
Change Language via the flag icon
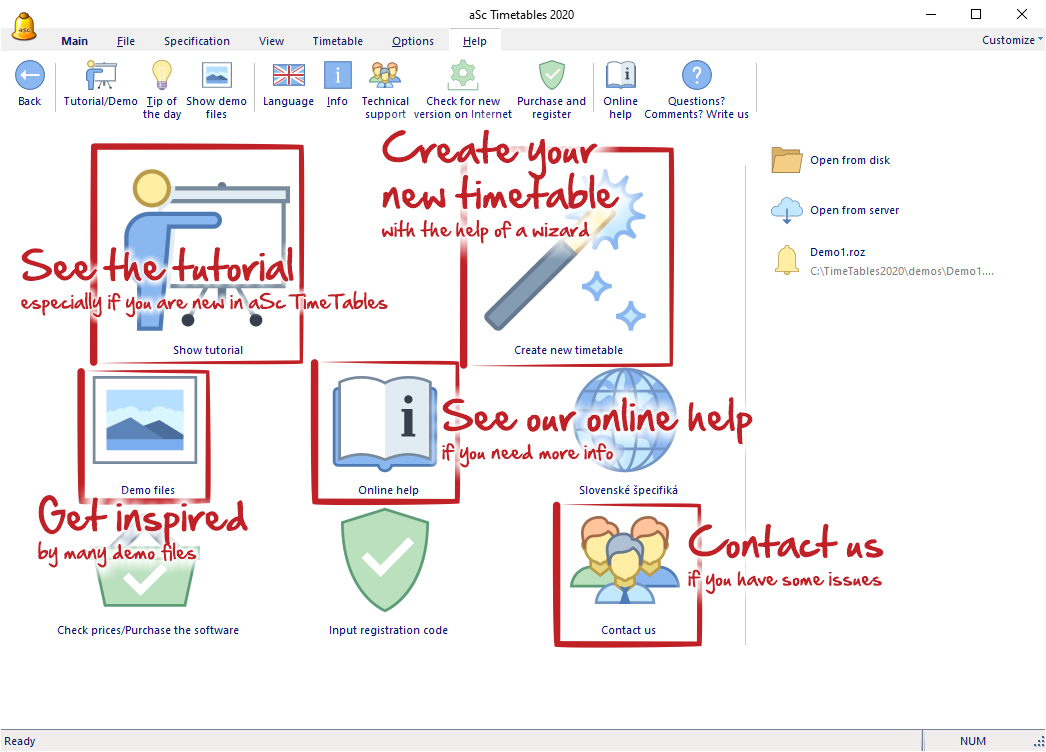coord(288,75)
